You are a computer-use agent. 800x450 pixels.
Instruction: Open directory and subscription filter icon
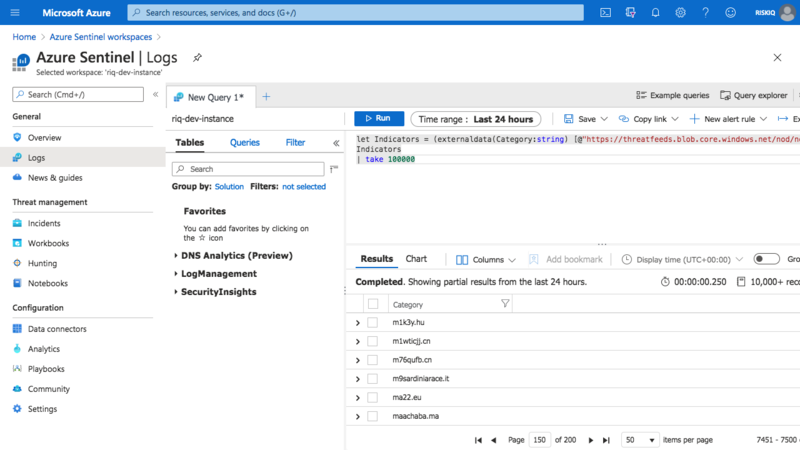(631, 12)
